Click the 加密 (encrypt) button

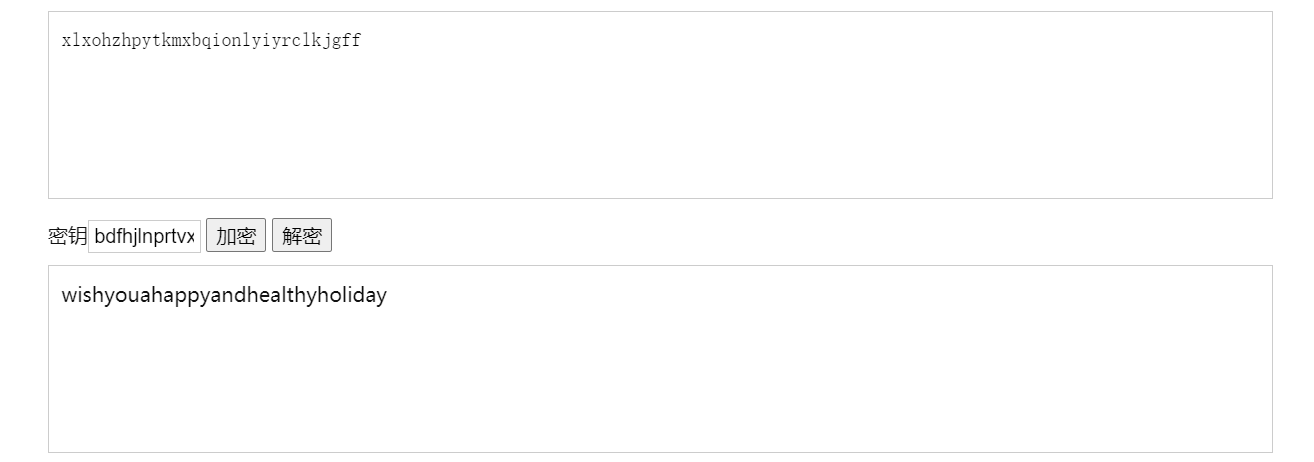[x=236, y=237]
